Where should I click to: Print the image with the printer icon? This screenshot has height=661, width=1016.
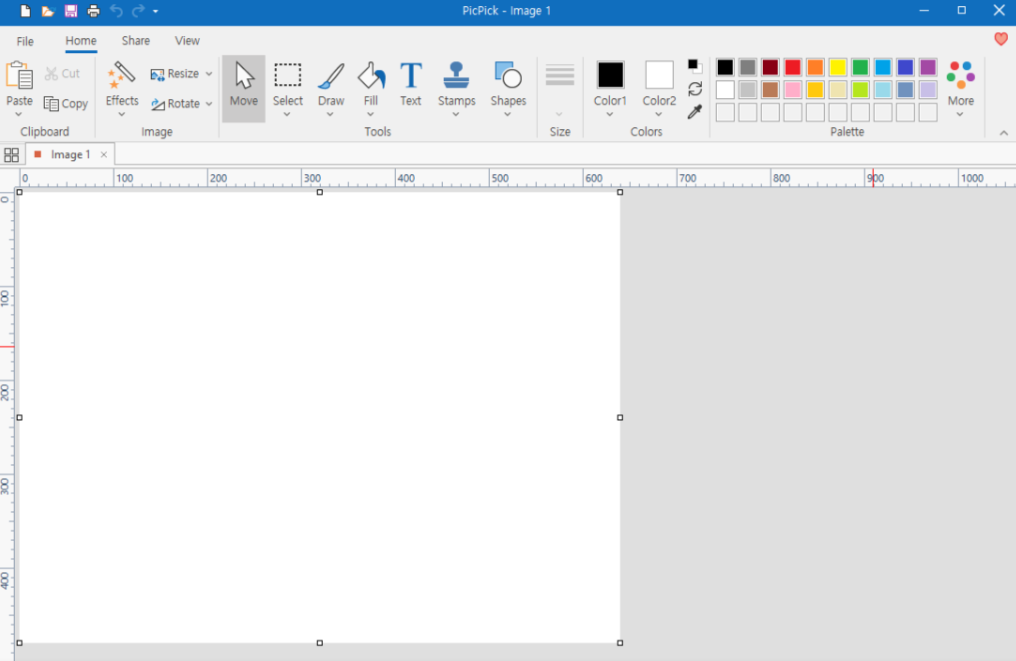93,11
